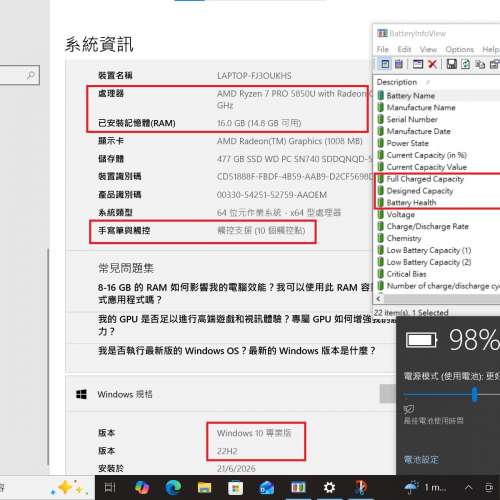The image size is (500, 500).
Task: Click Show Battery Information toolbar icon
Action: (x=385, y=64)
